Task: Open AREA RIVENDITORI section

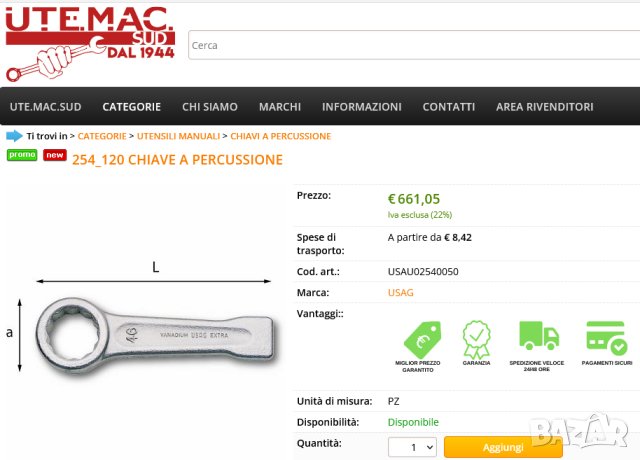Action: click(544, 107)
